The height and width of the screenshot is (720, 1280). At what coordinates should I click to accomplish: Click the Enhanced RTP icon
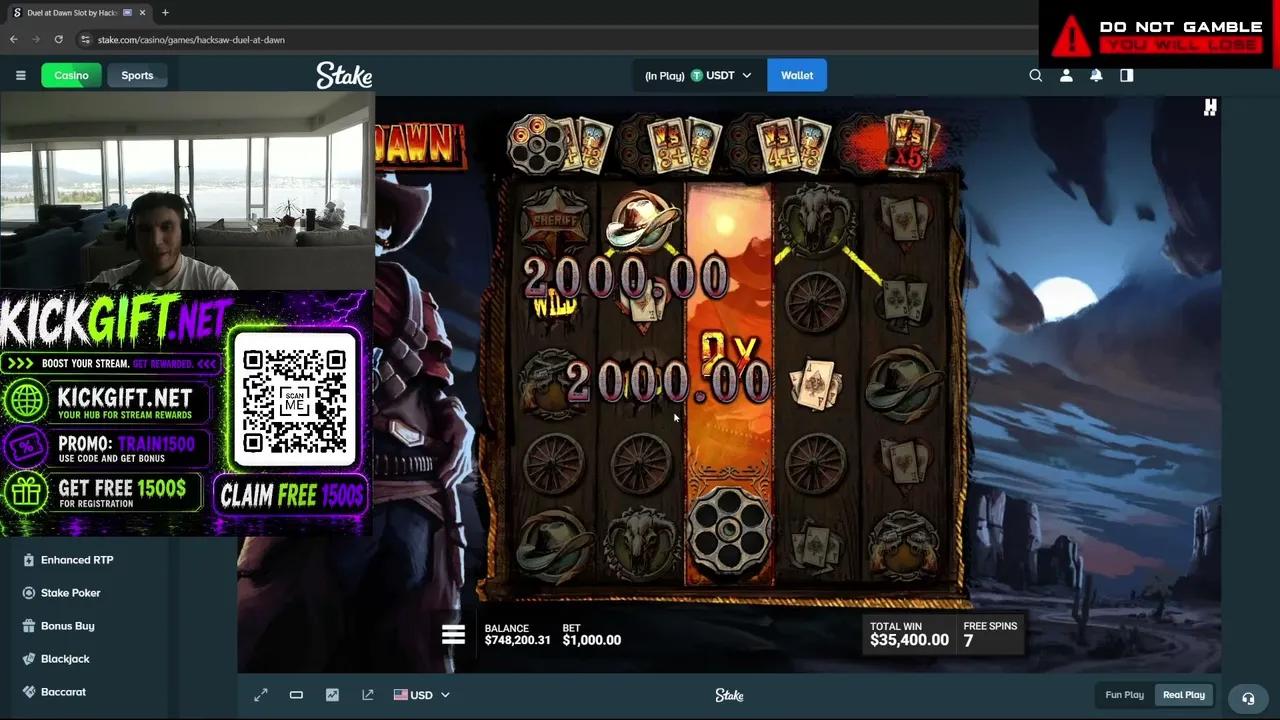(29, 560)
